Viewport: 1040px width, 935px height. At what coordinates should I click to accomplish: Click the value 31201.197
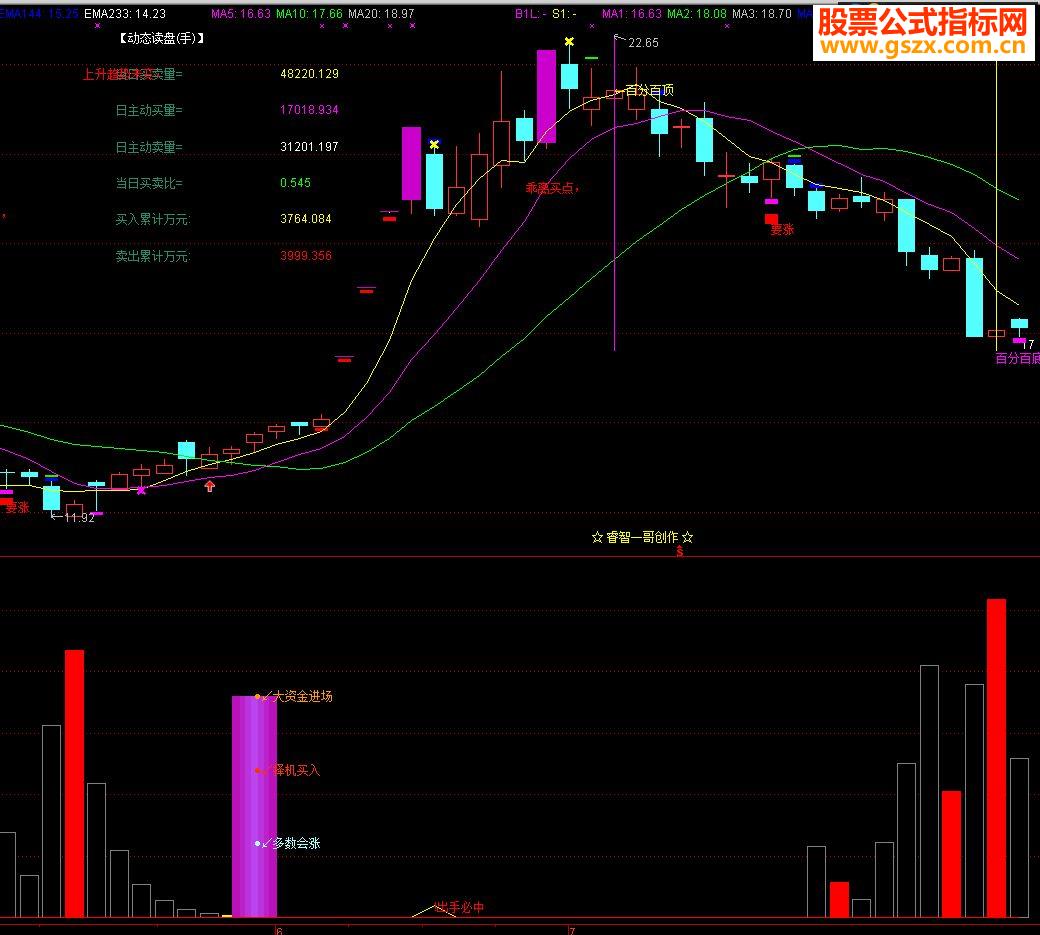[309, 147]
